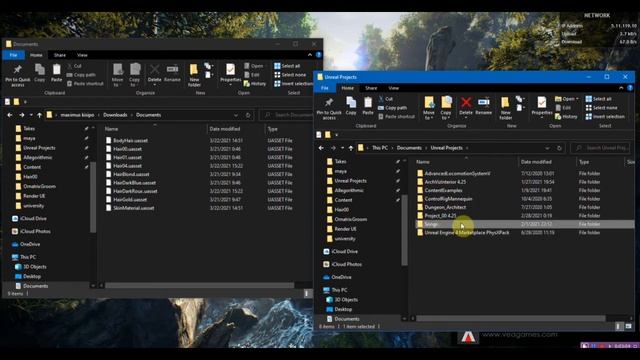Viewport: 640px width, 360px height.
Task: Select ContentExamples folder in Unreal Projects
Action: point(443,191)
